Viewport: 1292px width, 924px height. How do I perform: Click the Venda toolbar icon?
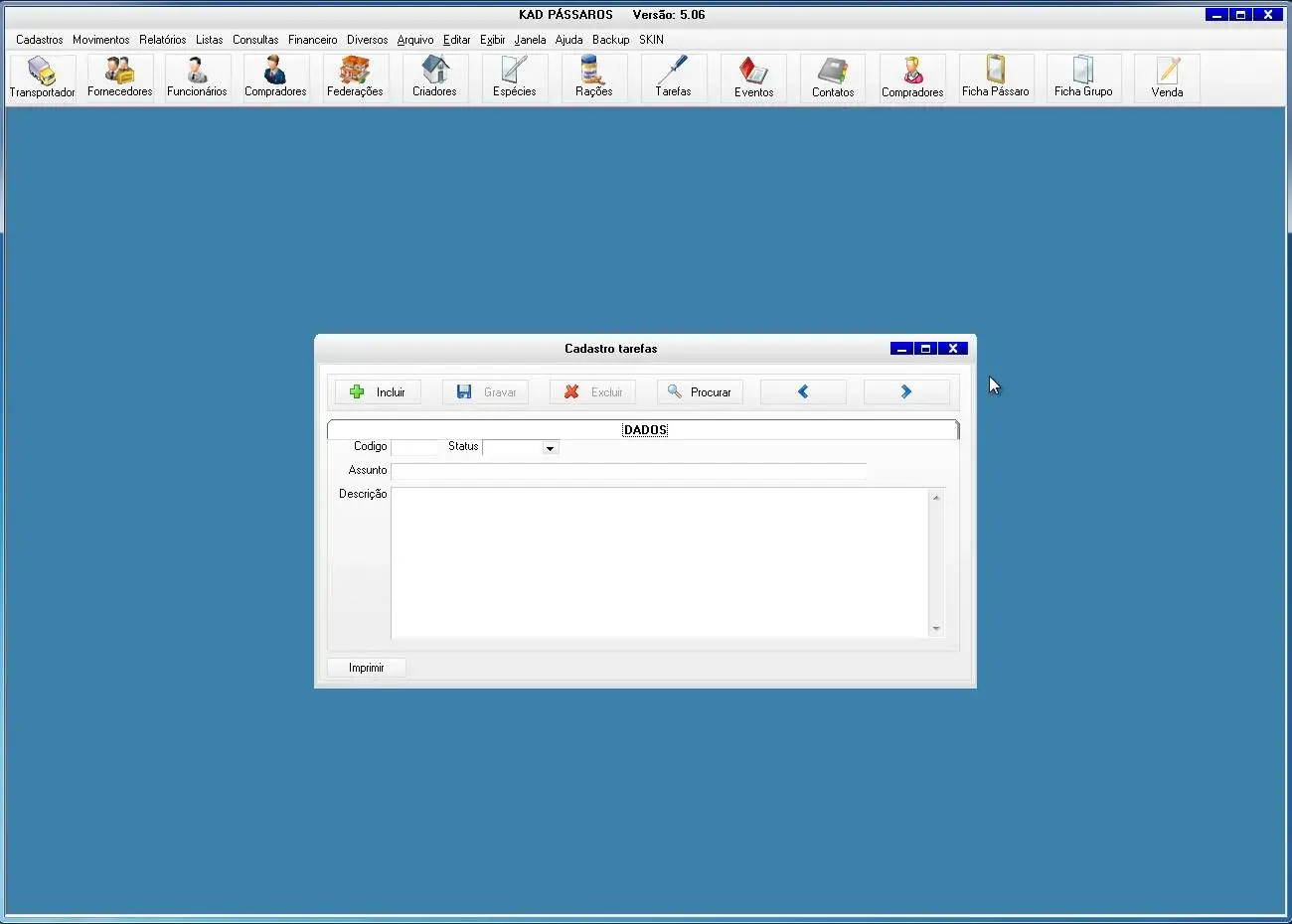[x=1167, y=77]
